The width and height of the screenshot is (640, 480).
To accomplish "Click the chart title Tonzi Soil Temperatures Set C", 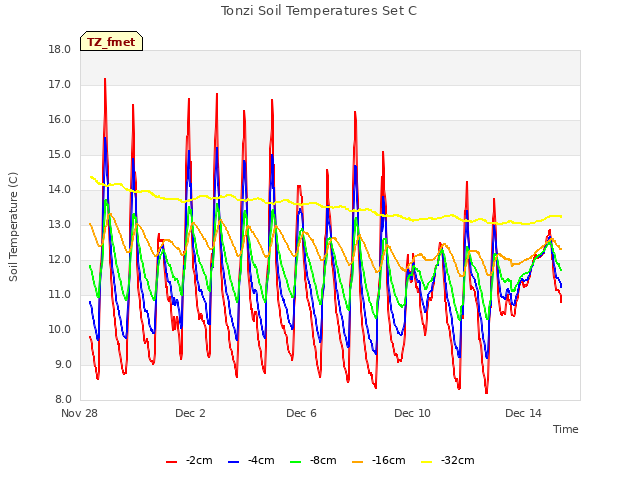I will 319,11.
